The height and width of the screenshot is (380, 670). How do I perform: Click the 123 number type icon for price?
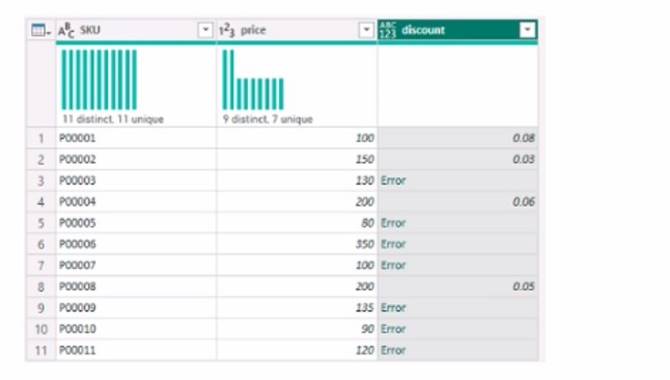coord(227,30)
